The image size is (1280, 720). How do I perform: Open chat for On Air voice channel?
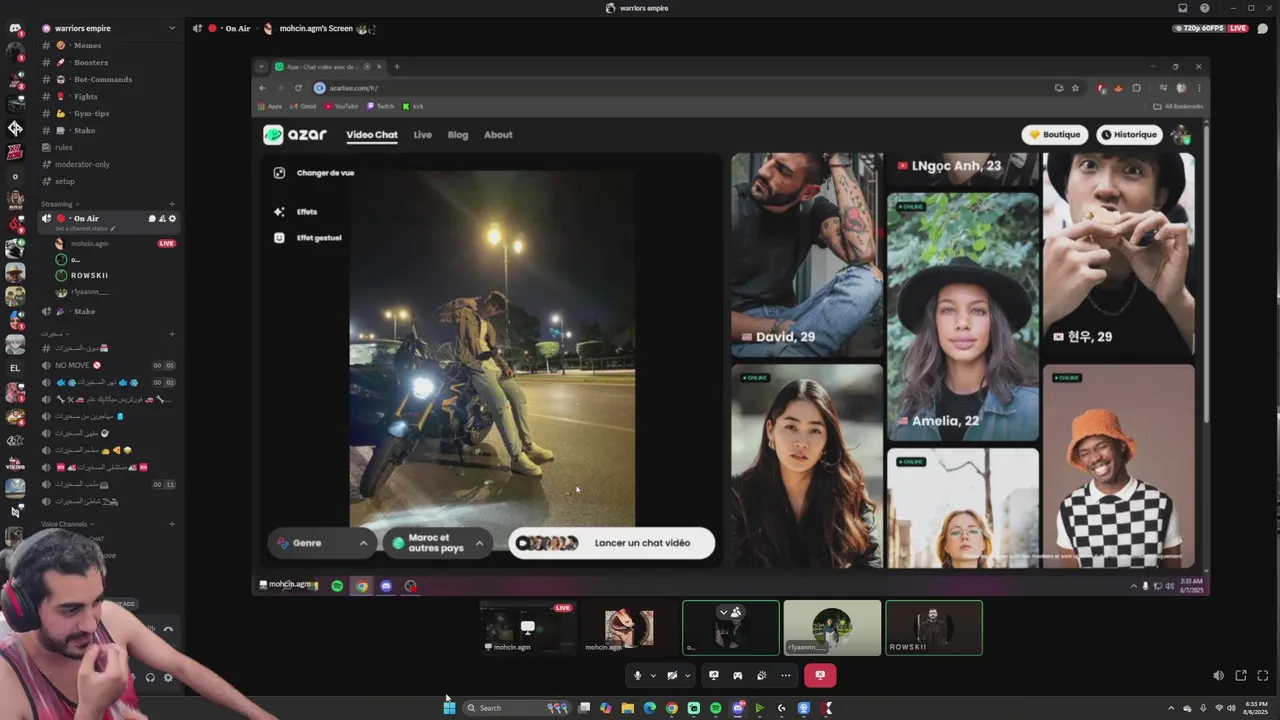click(152, 218)
